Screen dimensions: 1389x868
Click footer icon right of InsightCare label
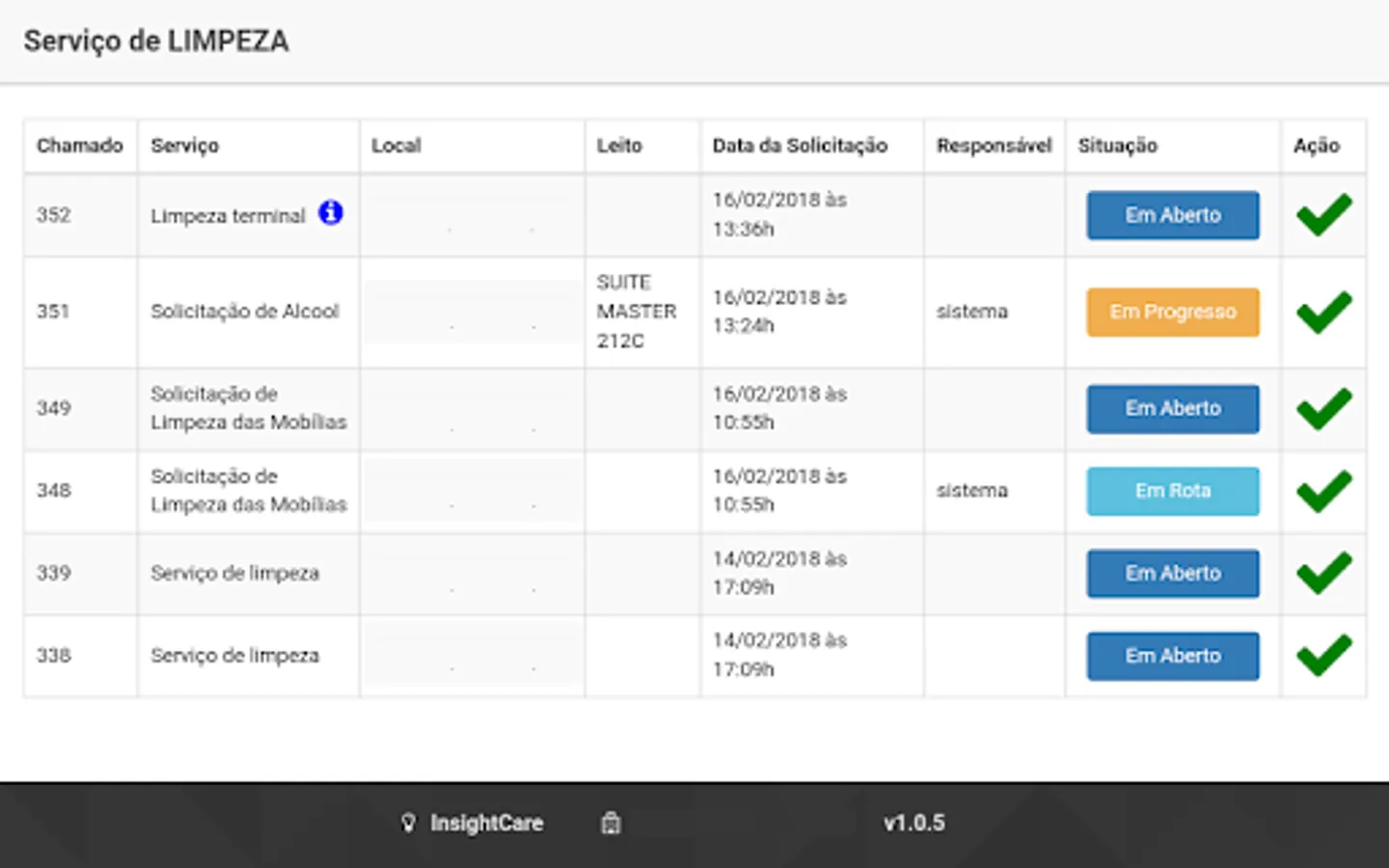point(611,823)
